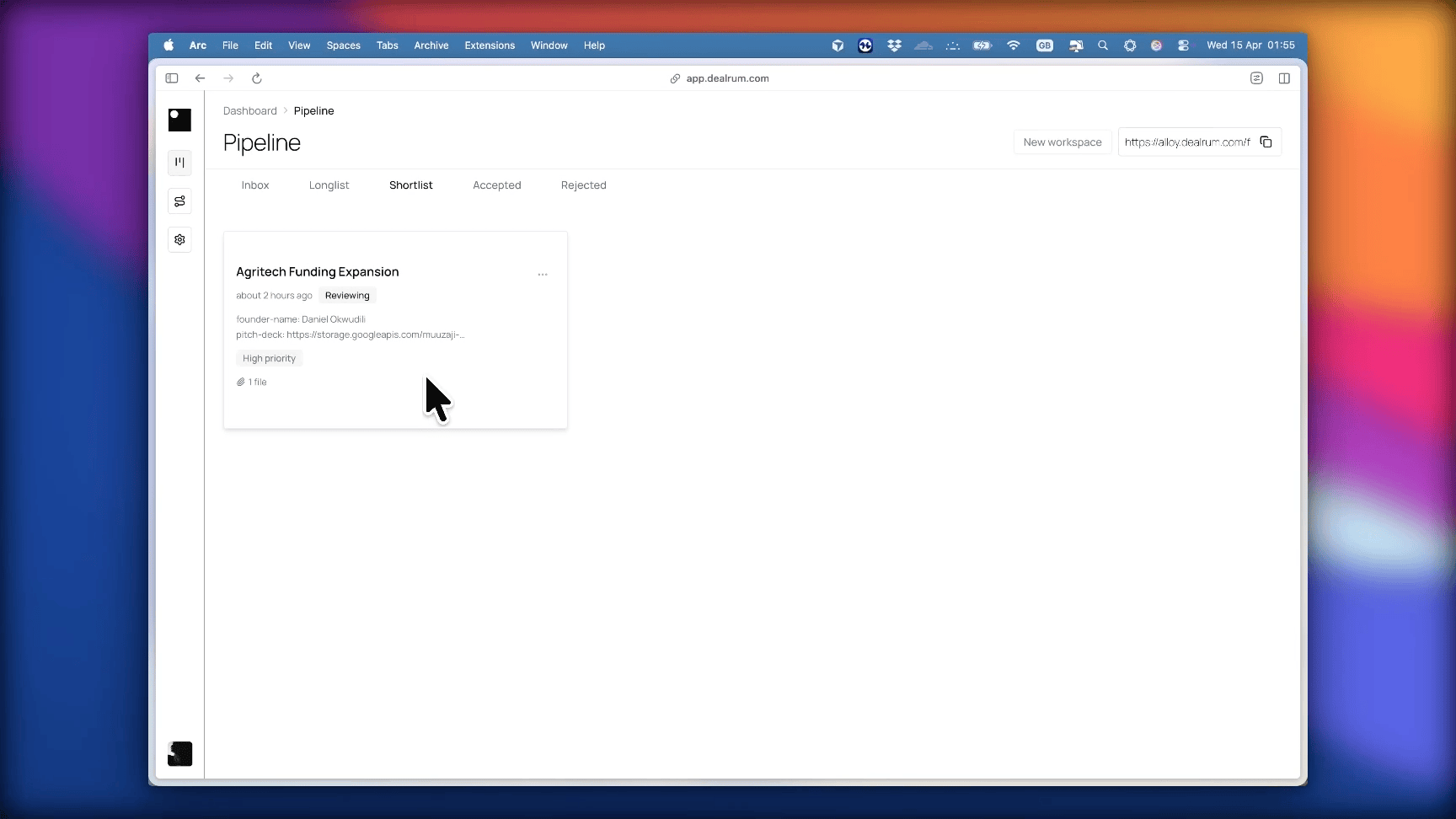Click the workflow sliders icon in sidebar
Viewport: 1456px width, 819px height.
[179, 201]
